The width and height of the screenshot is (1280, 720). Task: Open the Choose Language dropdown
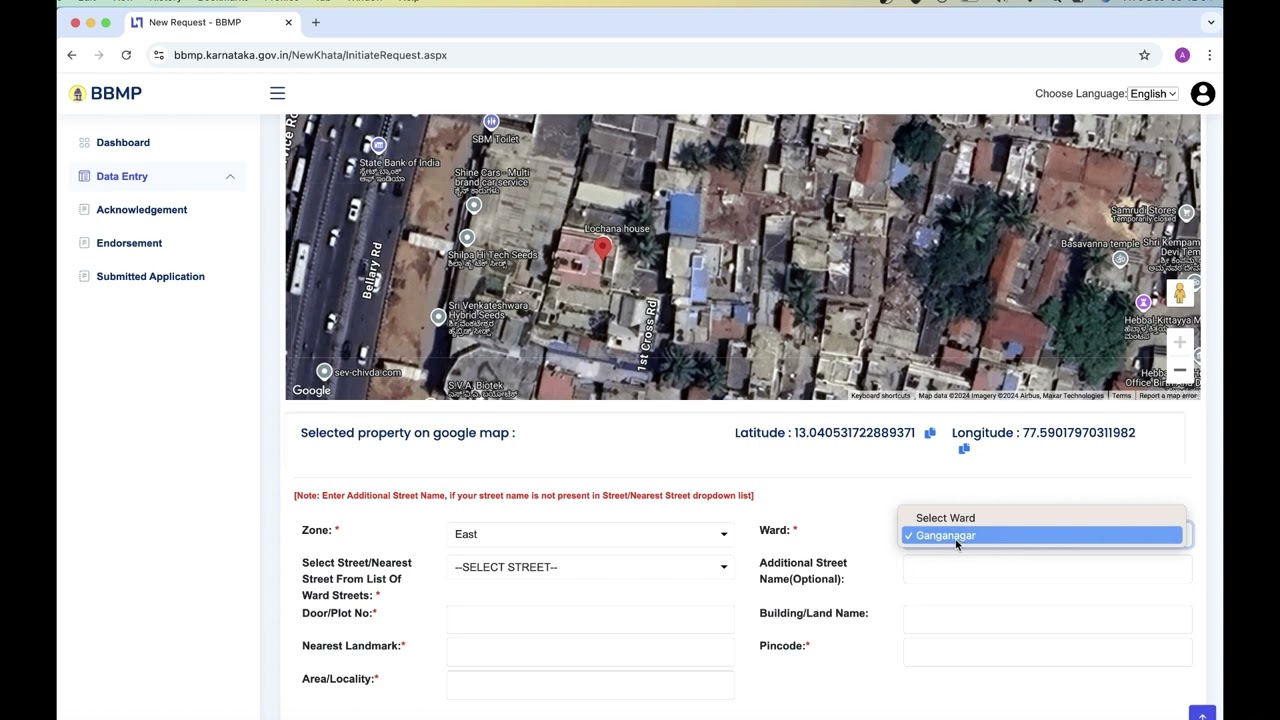(1153, 93)
